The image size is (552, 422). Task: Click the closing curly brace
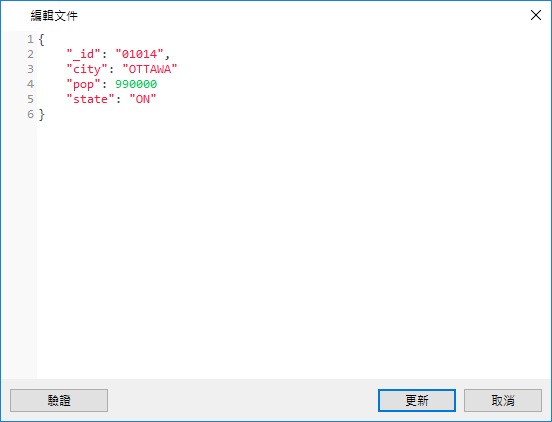[42, 114]
